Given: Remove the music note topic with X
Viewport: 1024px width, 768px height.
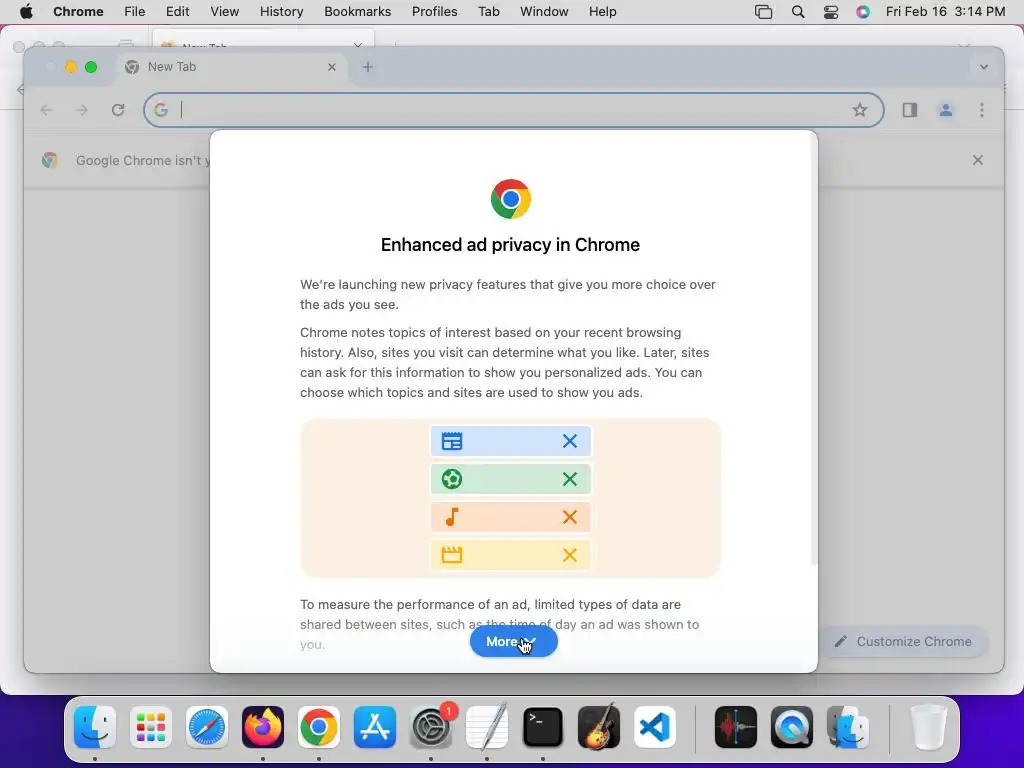Looking at the screenshot, I should coord(569,517).
